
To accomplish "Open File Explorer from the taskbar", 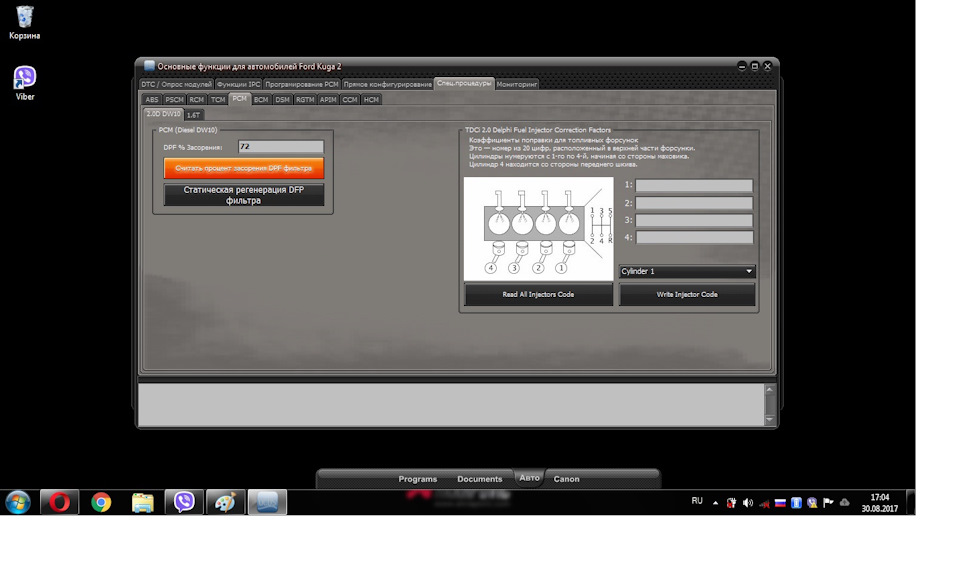I will point(143,502).
